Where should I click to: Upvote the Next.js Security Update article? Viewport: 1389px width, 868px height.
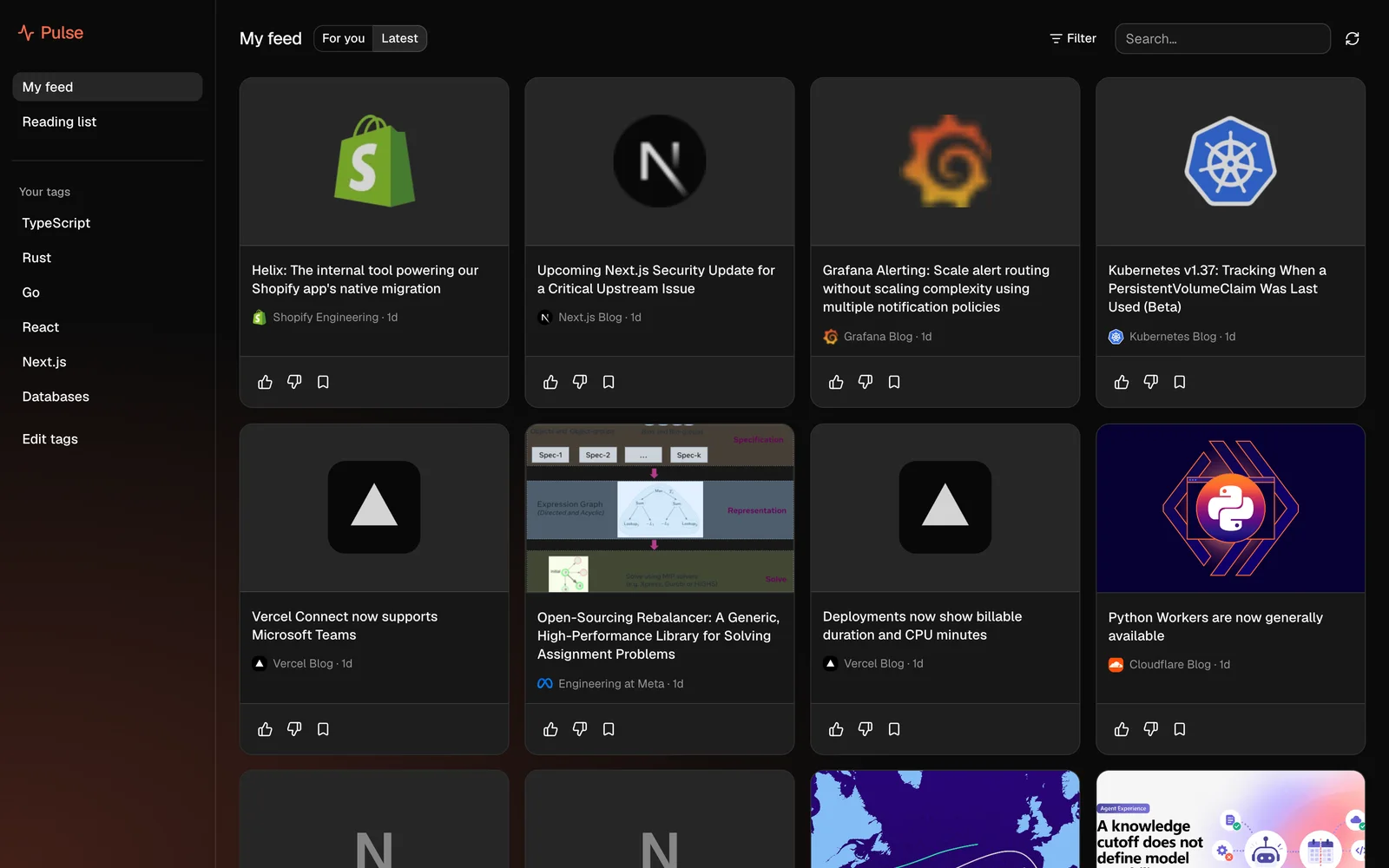550,382
